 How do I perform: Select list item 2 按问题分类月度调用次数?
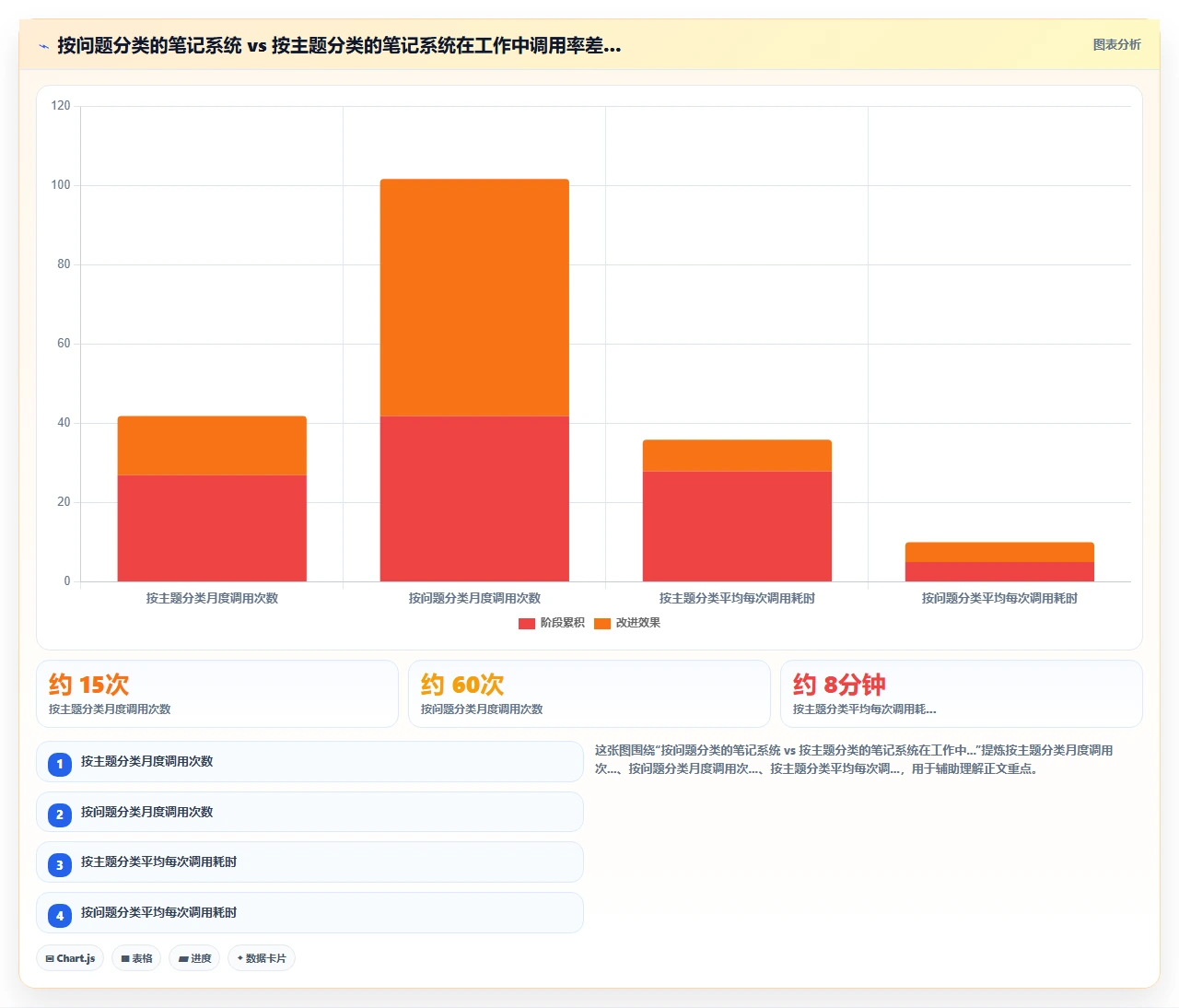[309, 812]
